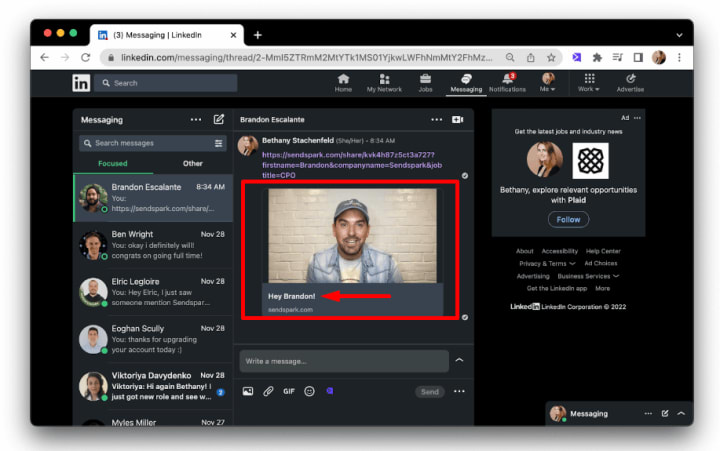Attach an image icon
This screenshot has width=720, height=451.
(x=248, y=391)
